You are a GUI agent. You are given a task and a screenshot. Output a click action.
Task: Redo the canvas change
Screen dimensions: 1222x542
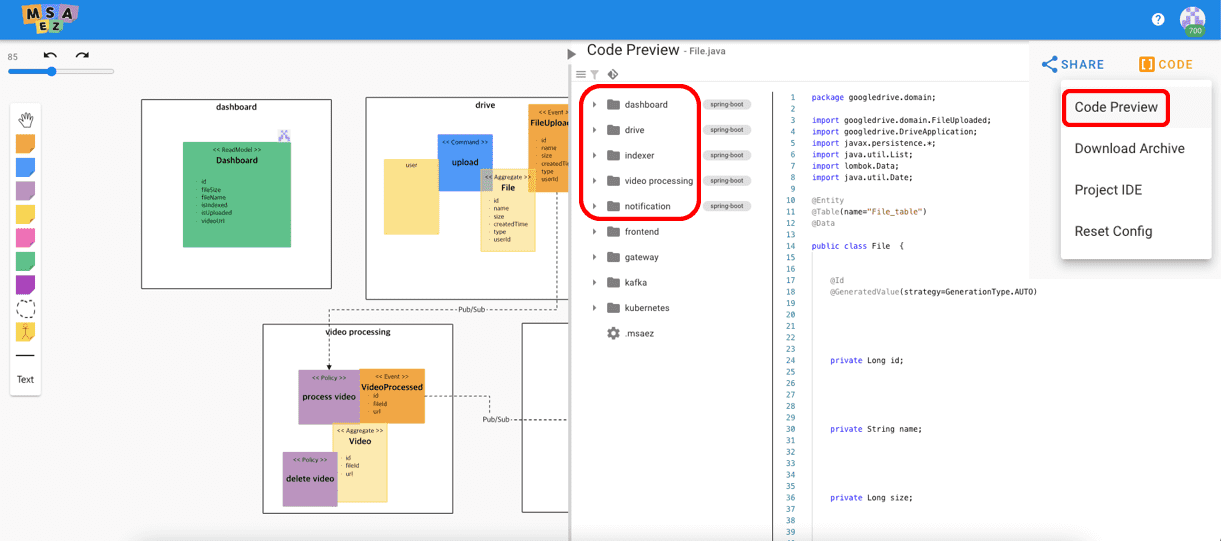tap(83, 56)
